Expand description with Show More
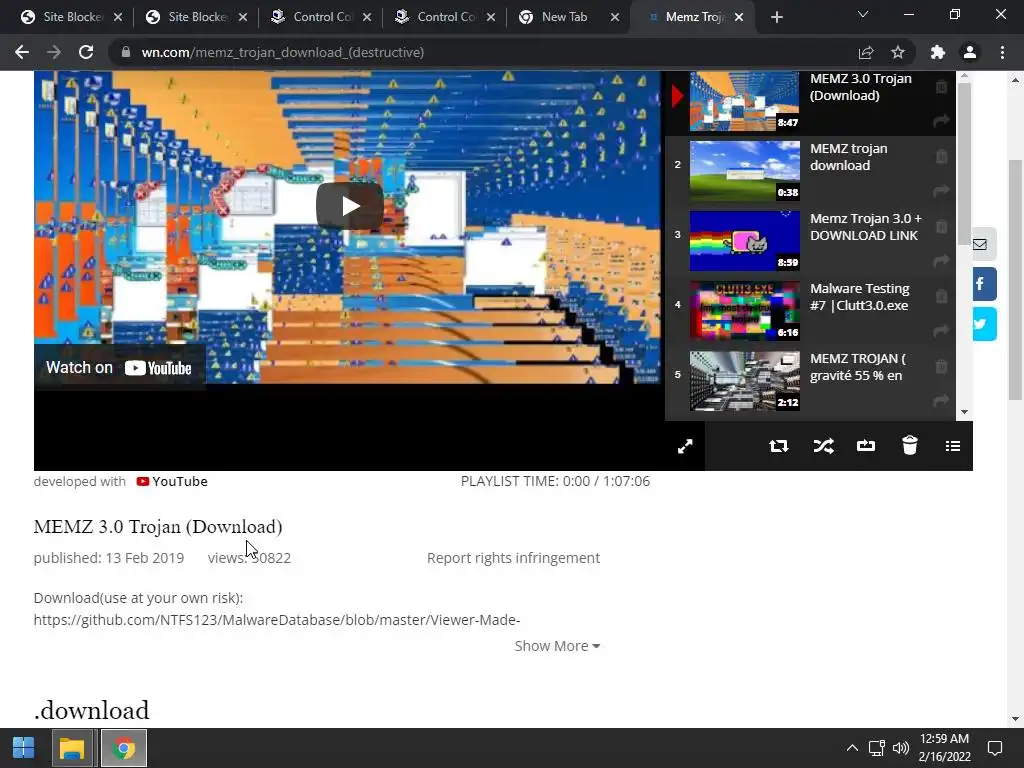The image size is (1024, 768). [x=557, y=646]
